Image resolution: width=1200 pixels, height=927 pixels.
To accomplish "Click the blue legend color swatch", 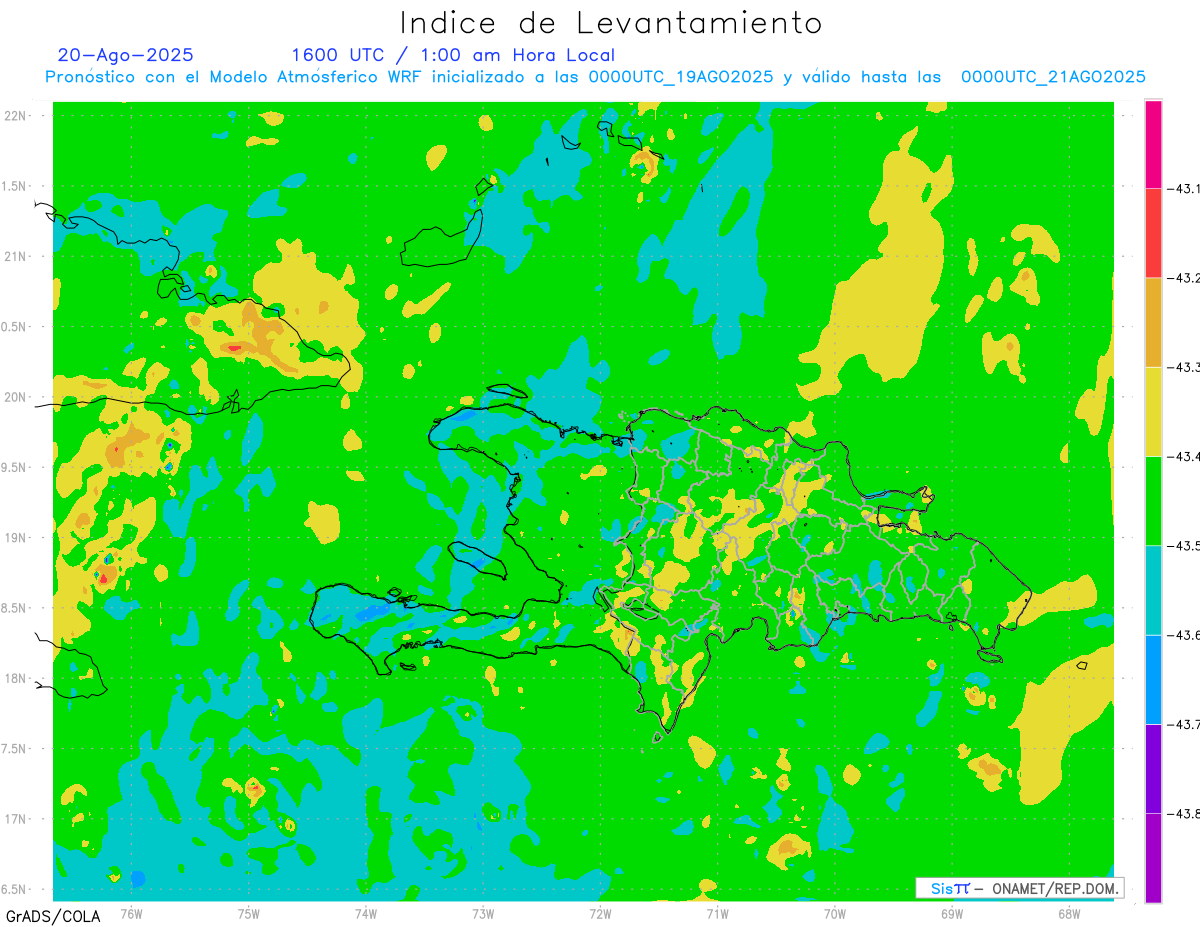I will click(x=1153, y=679).
